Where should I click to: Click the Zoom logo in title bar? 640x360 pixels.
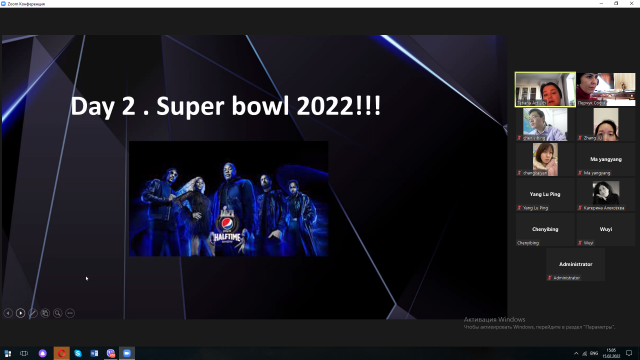(x=3, y=4)
